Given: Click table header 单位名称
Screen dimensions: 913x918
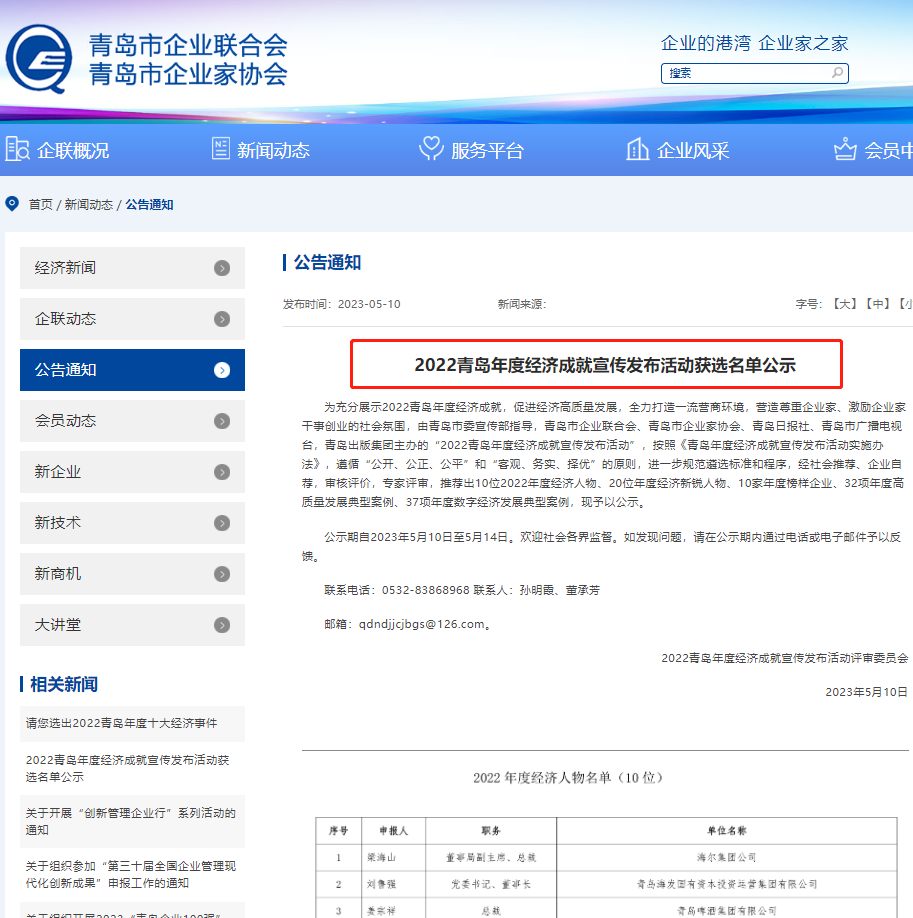Looking at the screenshot, I should click(x=726, y=830).
